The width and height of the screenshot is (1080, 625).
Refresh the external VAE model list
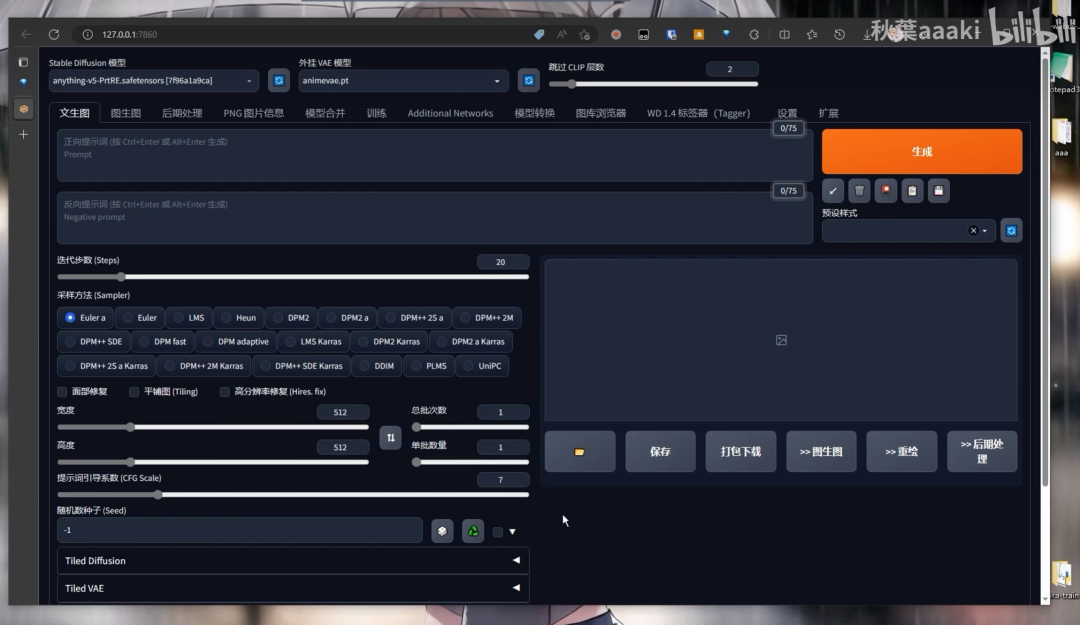[528, 81]
